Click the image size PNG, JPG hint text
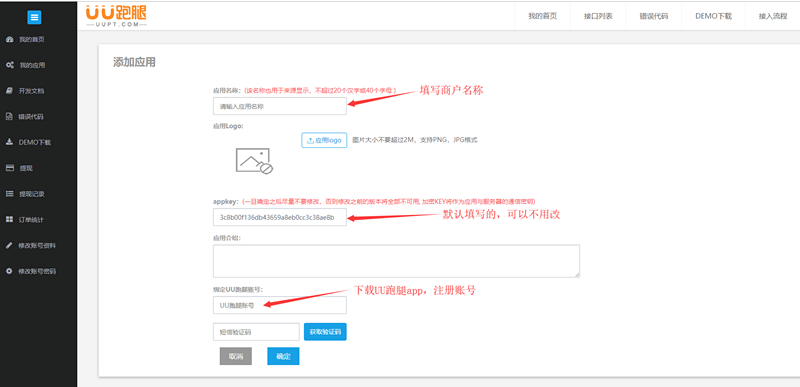Screen dimensions: 800x387 tap(415, 140)
